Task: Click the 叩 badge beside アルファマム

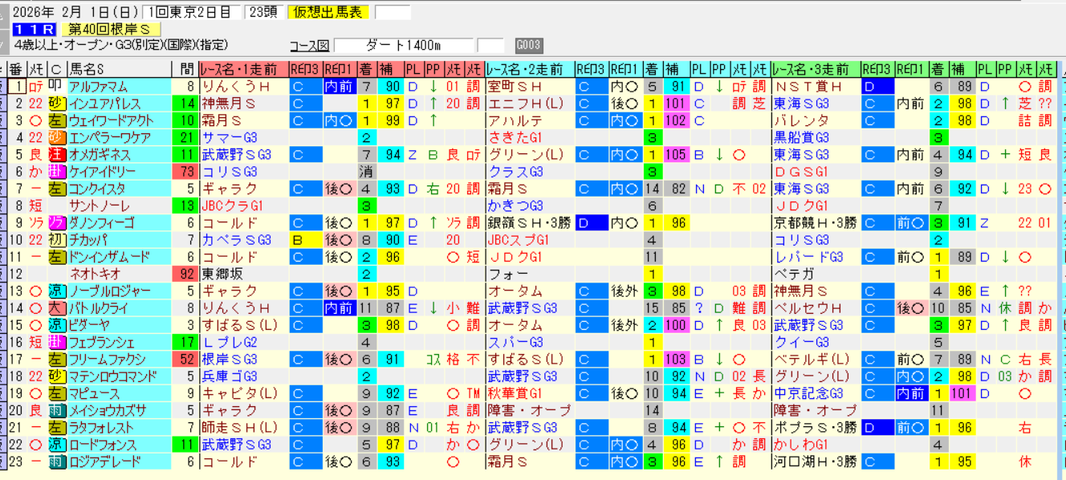Action: (x=56, y=86)
